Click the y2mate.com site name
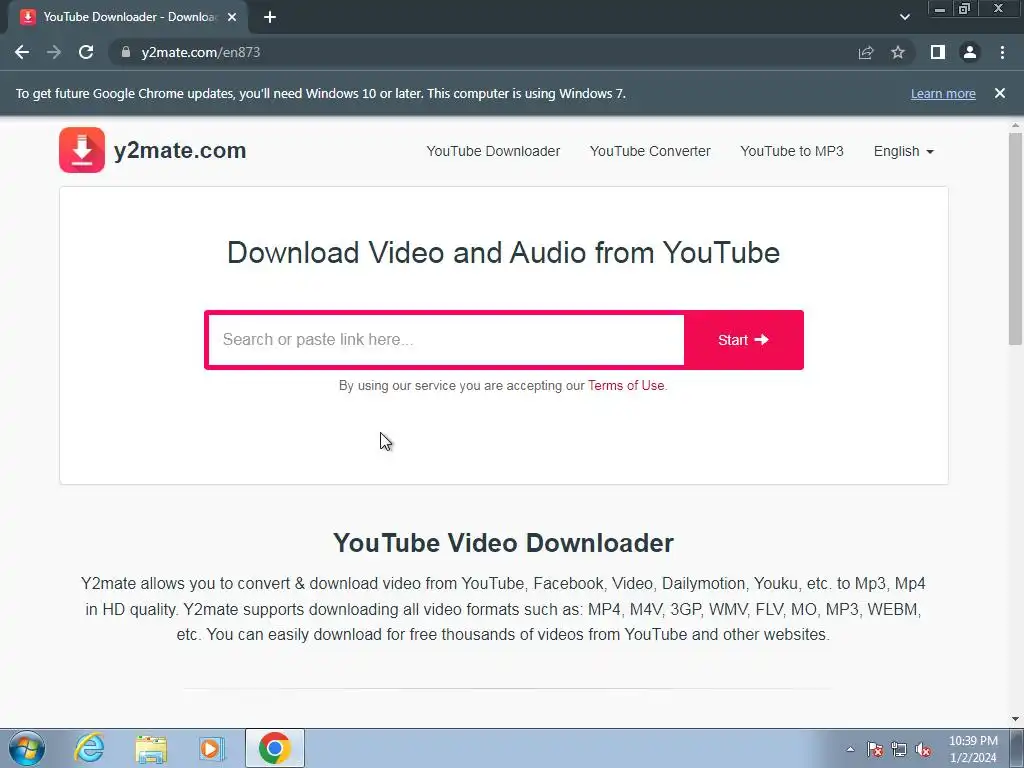This screenshot has height=768, width=1024. coord(180,150)
